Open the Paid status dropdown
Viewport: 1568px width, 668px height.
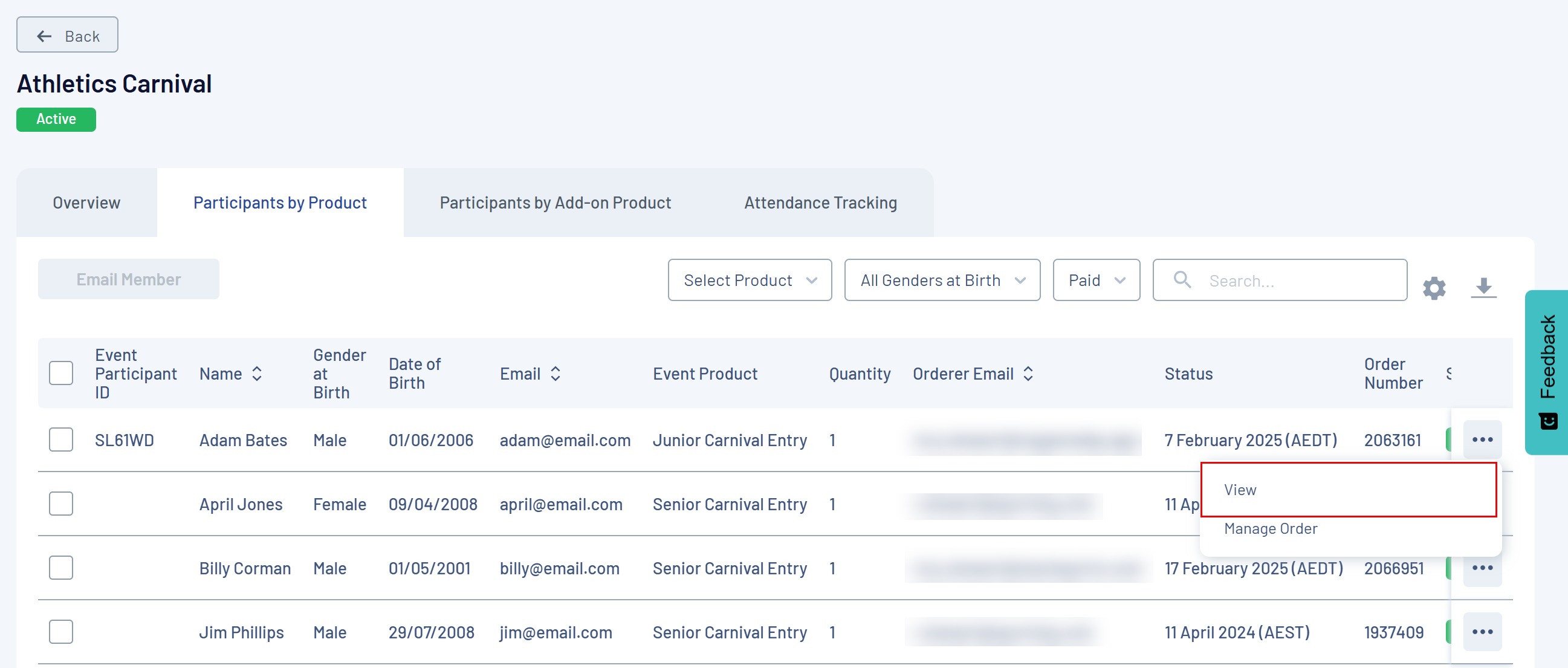[x=1096, y=280]
